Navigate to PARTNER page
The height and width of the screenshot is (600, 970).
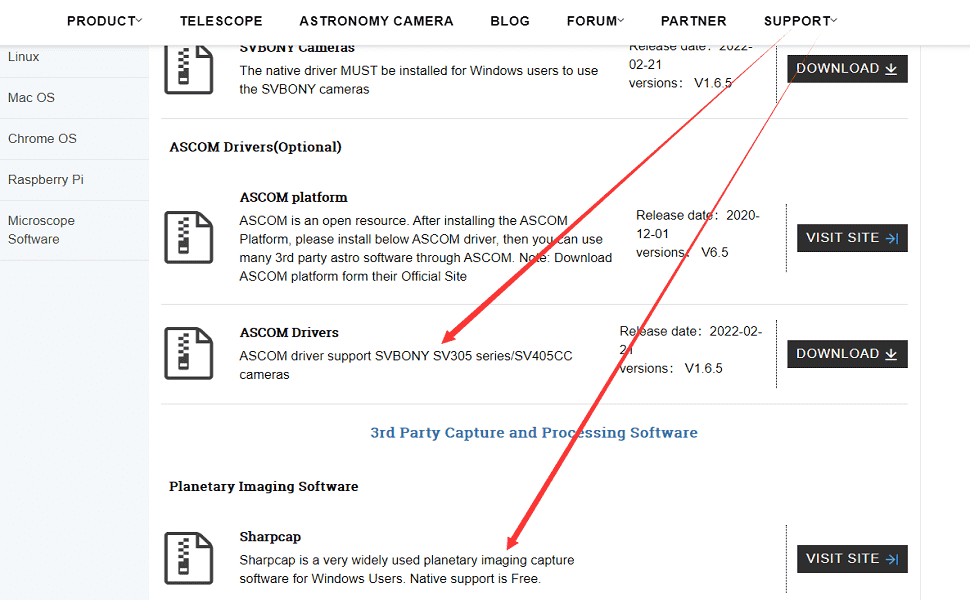tap(694, 21)
